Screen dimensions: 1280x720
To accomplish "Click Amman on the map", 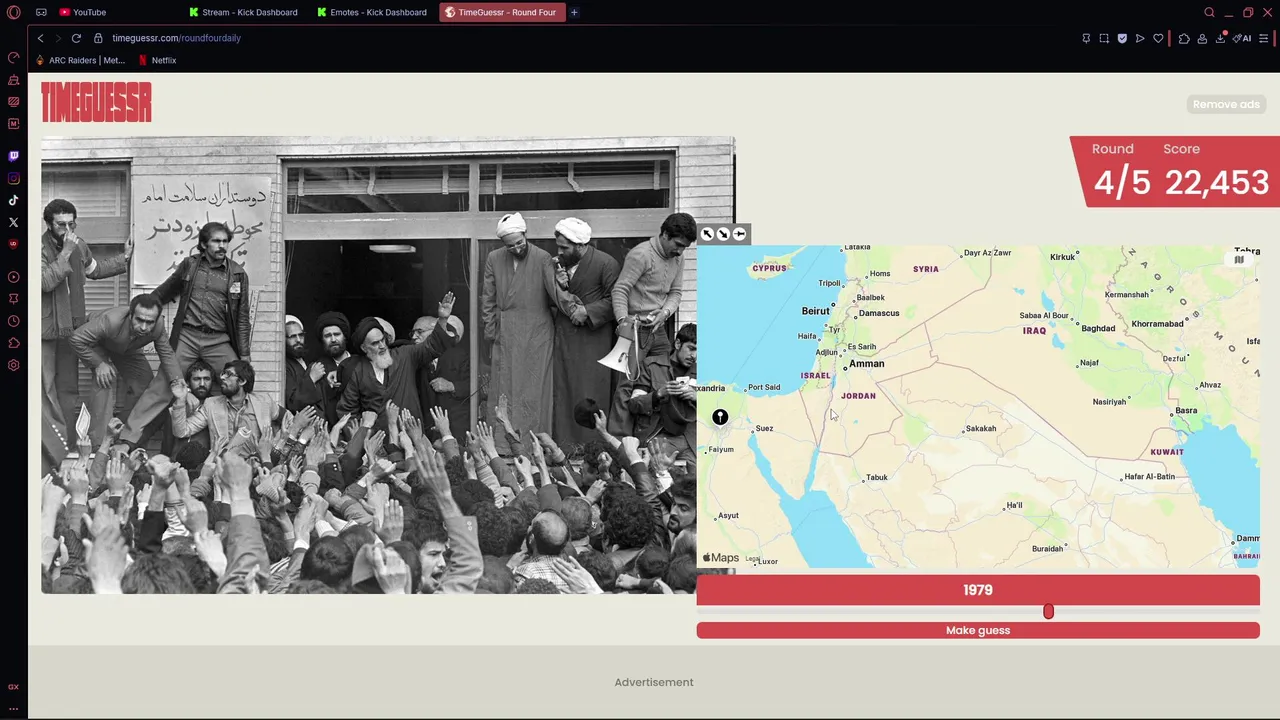I will (x=865, y=364).
